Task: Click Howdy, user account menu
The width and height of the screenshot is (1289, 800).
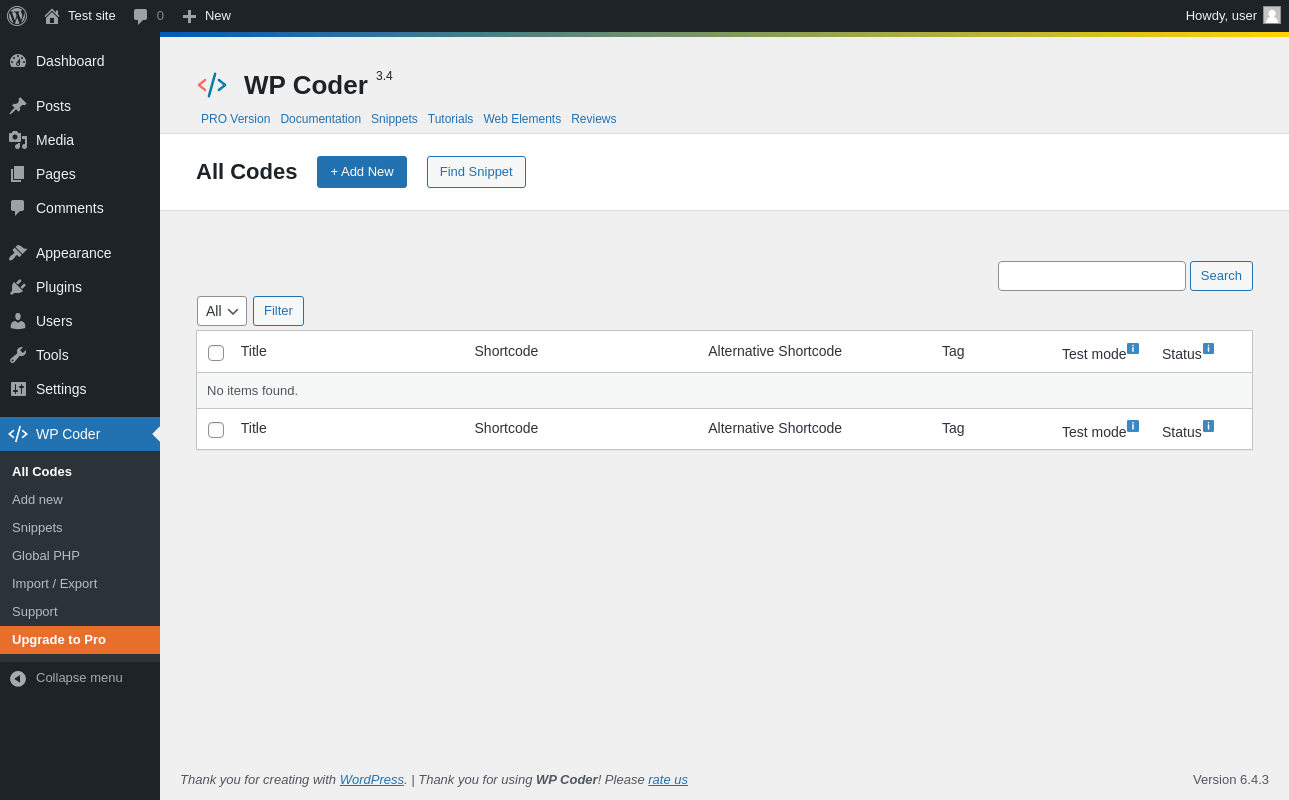Action: pyautogui.click(x=1233, y=16)
